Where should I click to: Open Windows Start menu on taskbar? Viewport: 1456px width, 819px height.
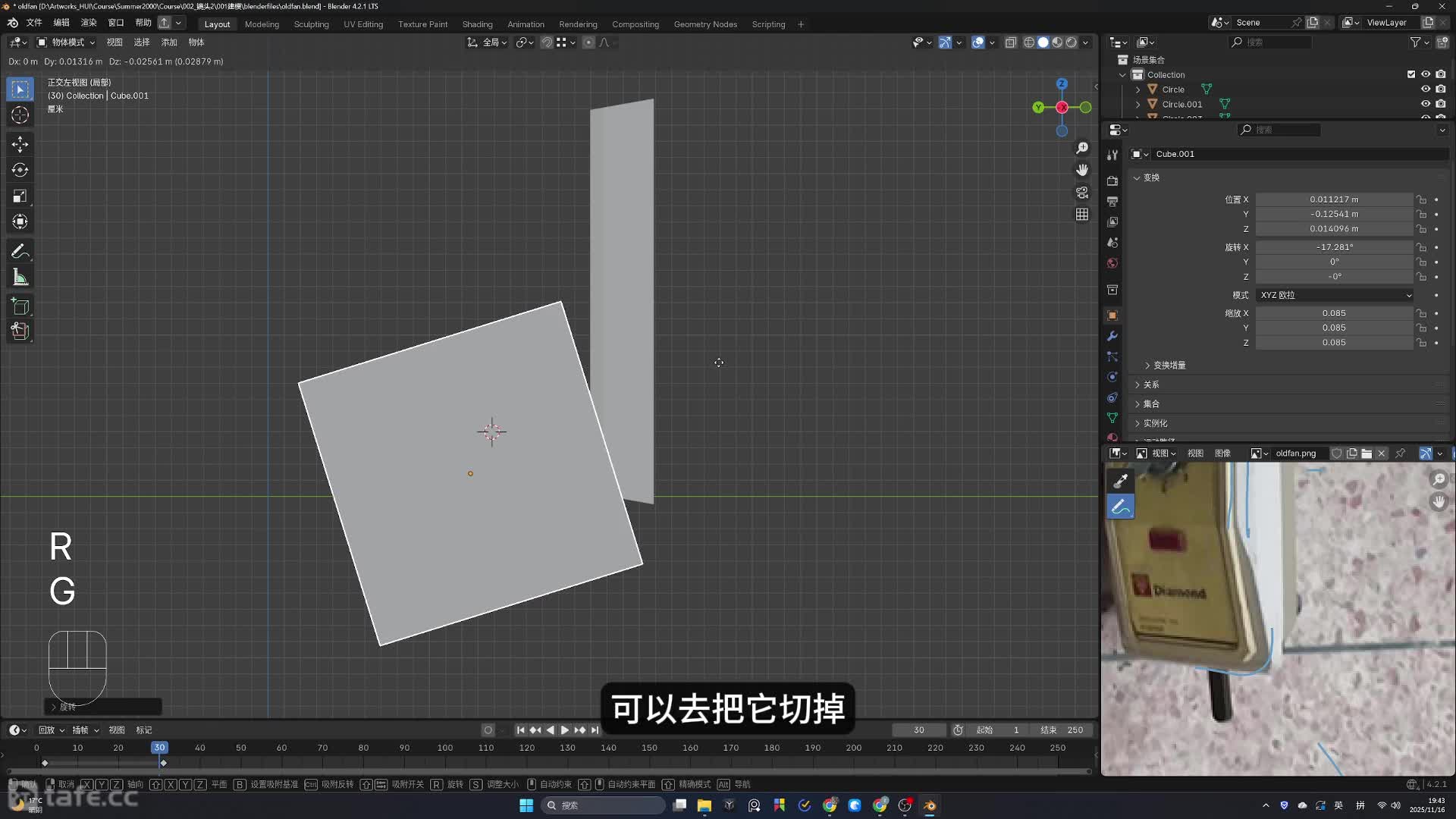coord(526,805)
